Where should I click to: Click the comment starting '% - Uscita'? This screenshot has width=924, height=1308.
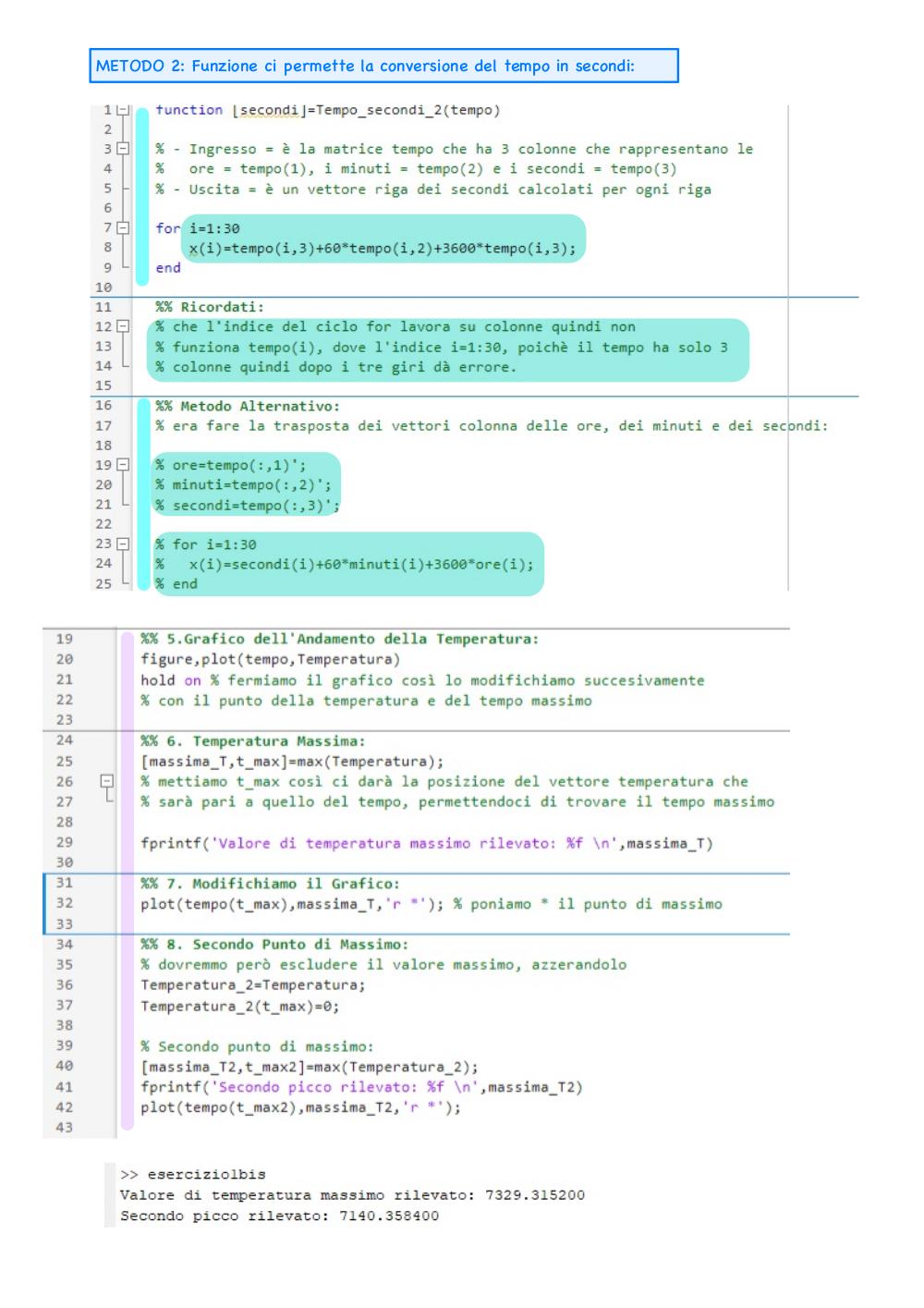coord(433,189)
